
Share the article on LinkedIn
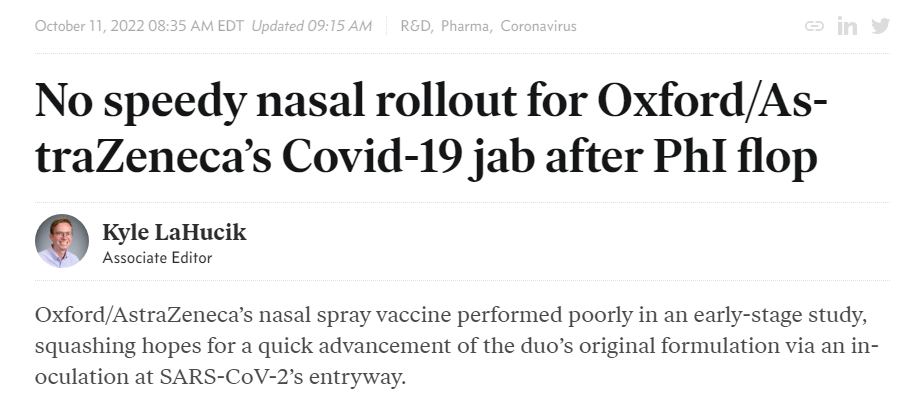click(x=847, y=26)
